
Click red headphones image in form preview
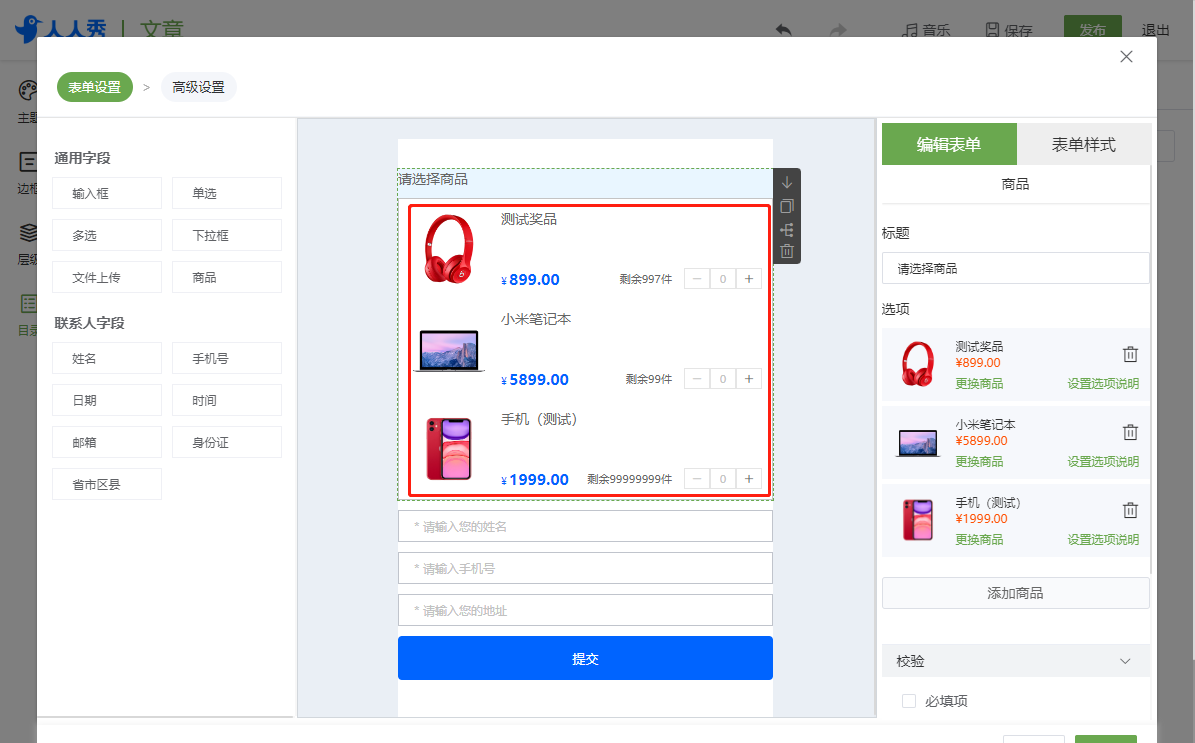[x=449, y=249]
